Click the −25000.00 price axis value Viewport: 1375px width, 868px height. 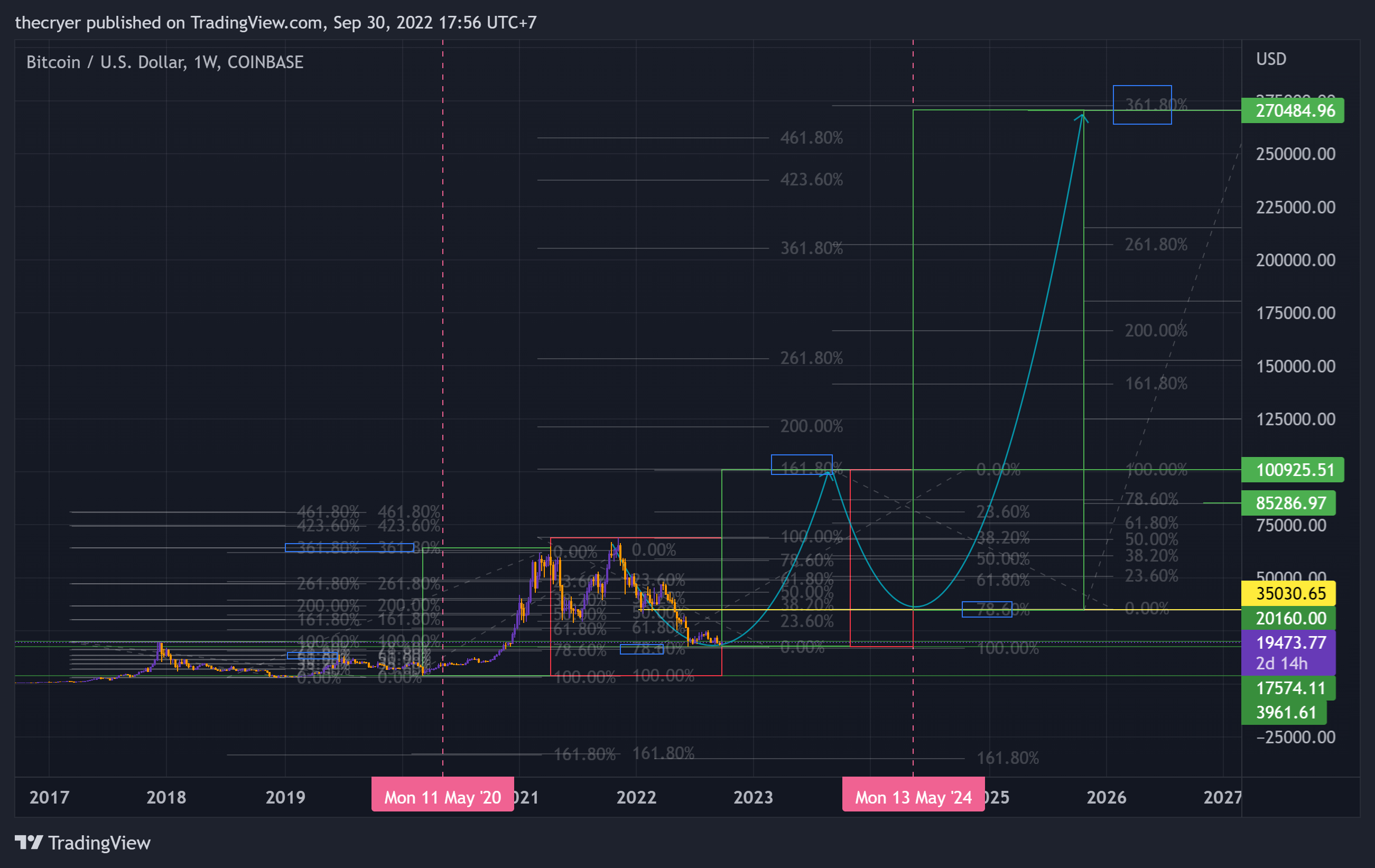click(1296, 737)
